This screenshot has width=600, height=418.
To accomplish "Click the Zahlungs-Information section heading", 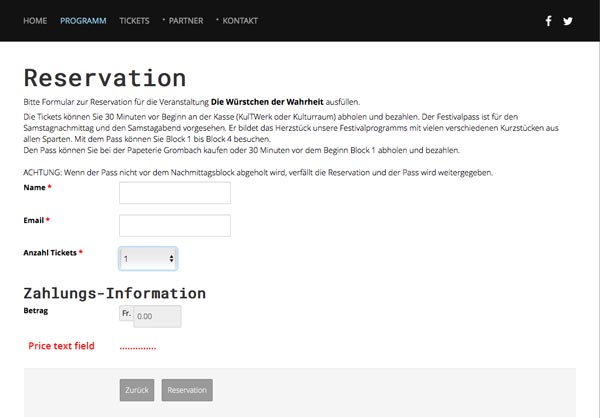I will click(114, 294).
